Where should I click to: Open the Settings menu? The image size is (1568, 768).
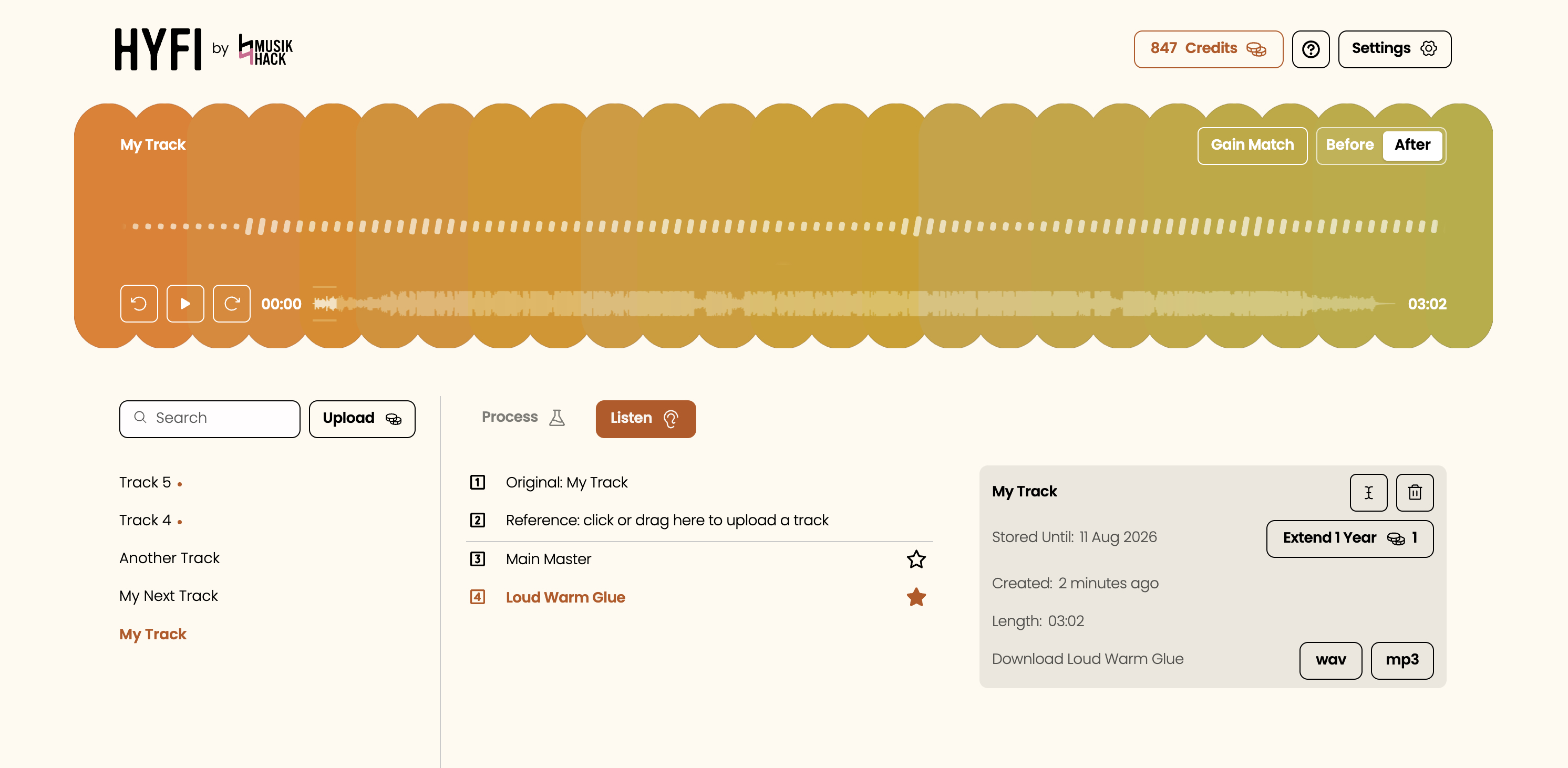(1394, 49)
